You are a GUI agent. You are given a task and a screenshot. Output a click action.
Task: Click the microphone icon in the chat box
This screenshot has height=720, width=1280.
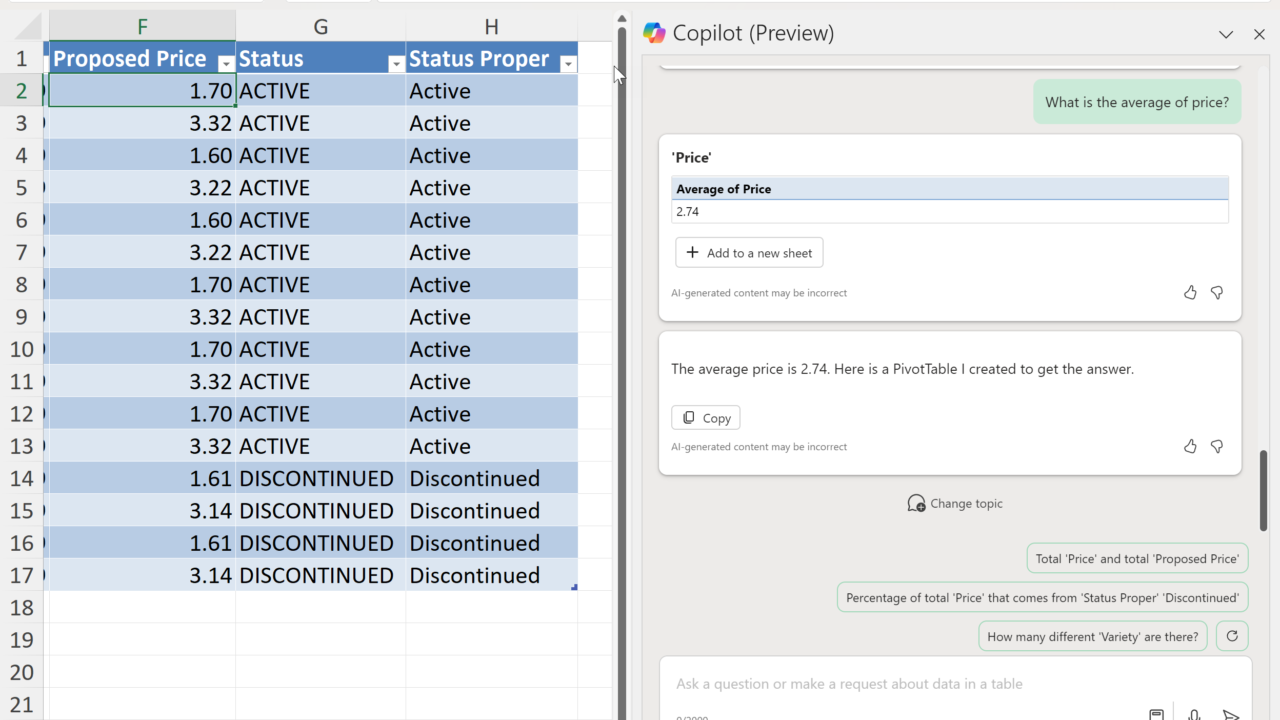[x=1194, y=714]
